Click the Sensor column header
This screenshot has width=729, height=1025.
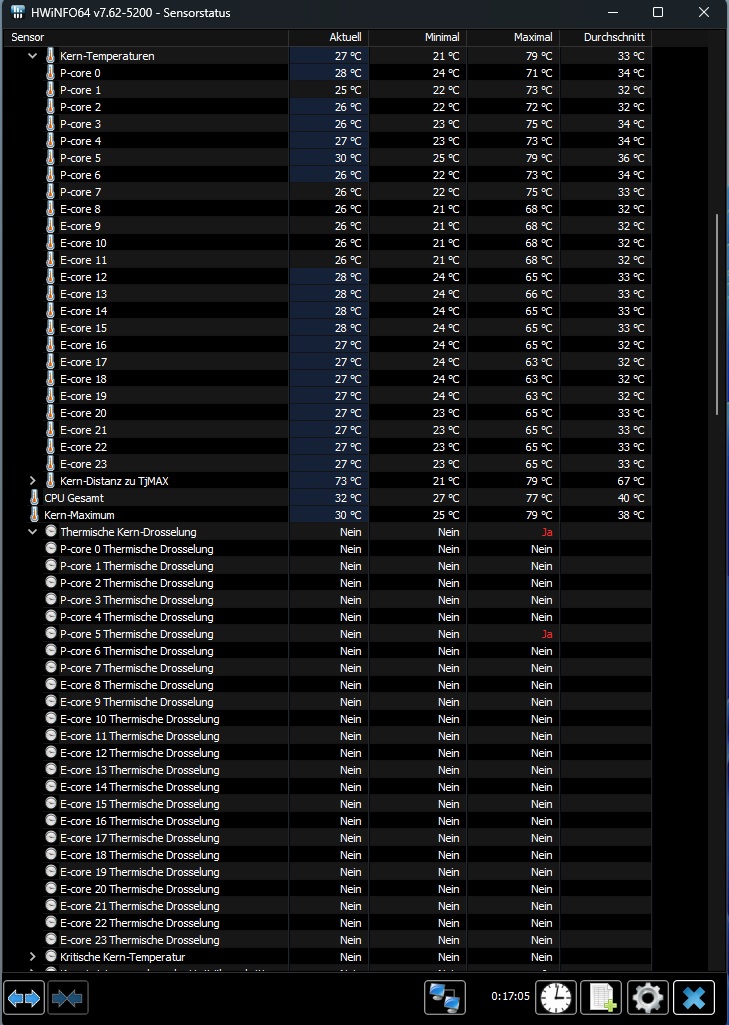[x=146, y=37]
